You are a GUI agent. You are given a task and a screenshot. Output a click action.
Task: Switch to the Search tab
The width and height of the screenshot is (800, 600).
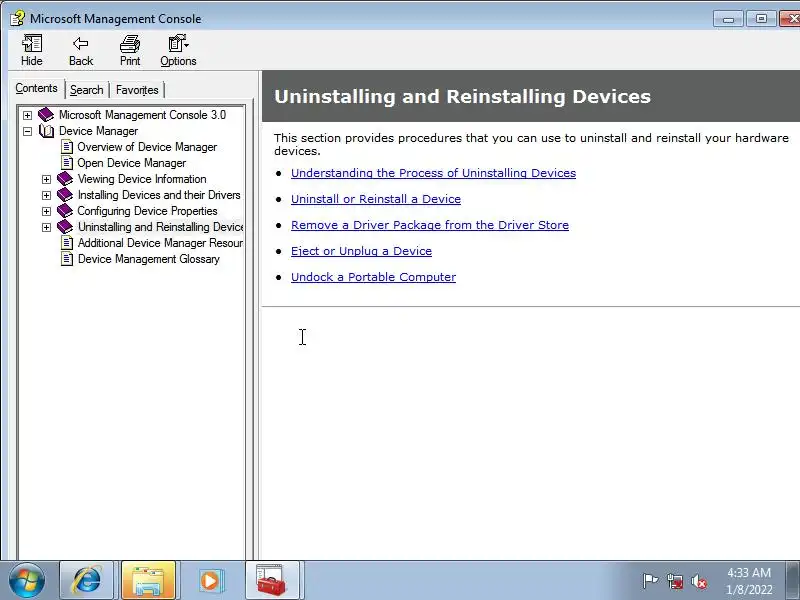(87, 90)
